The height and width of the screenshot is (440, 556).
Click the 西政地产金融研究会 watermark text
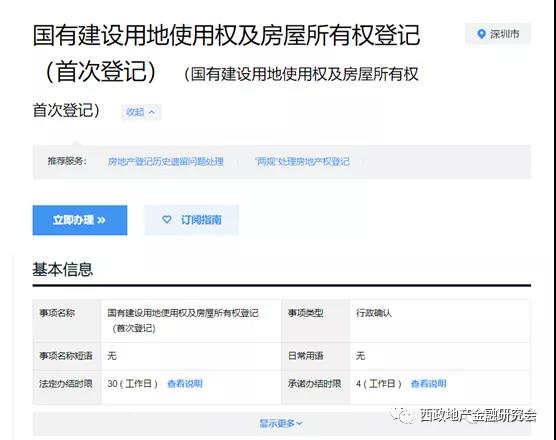(x=478, y=415)
